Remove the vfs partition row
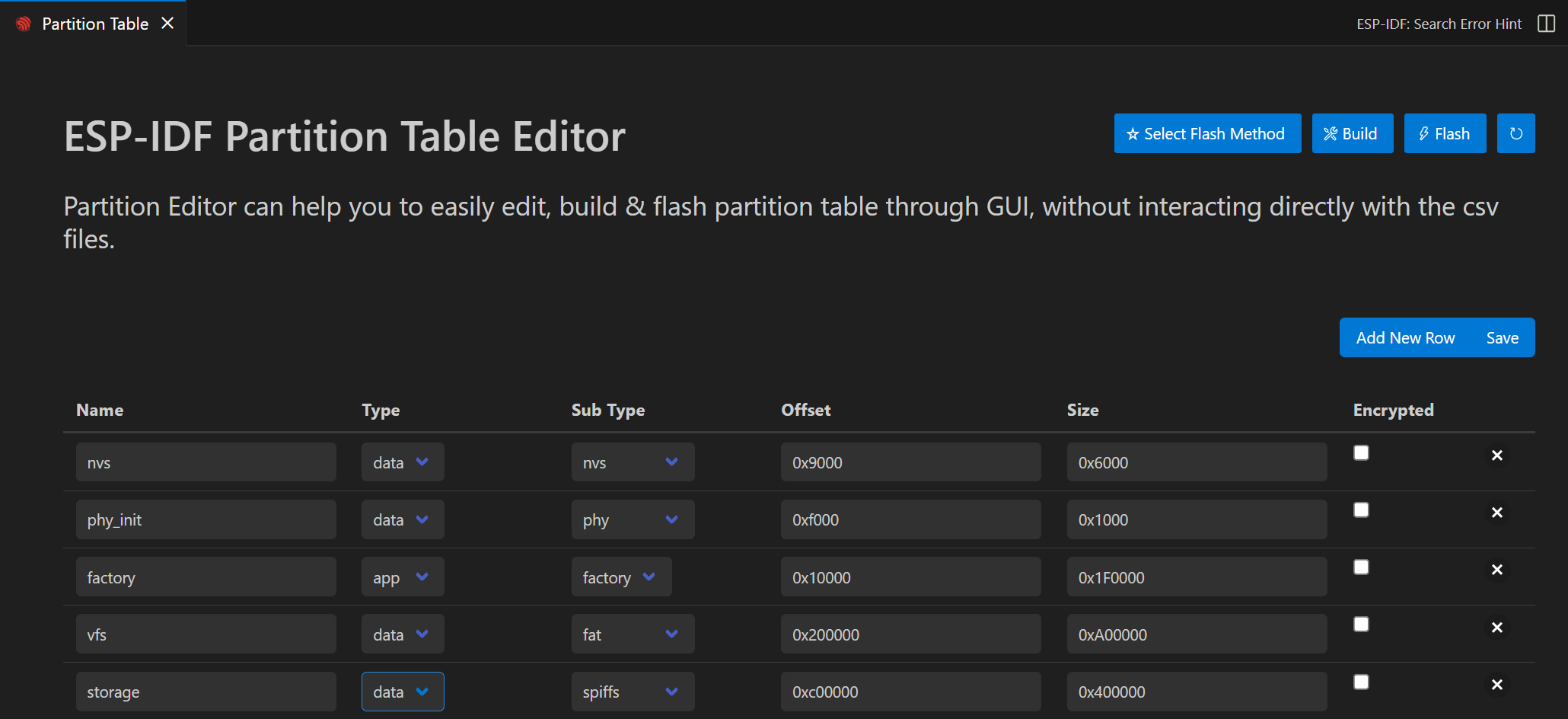Viewport: 1568px width, 719px height. click(1496, 628)
